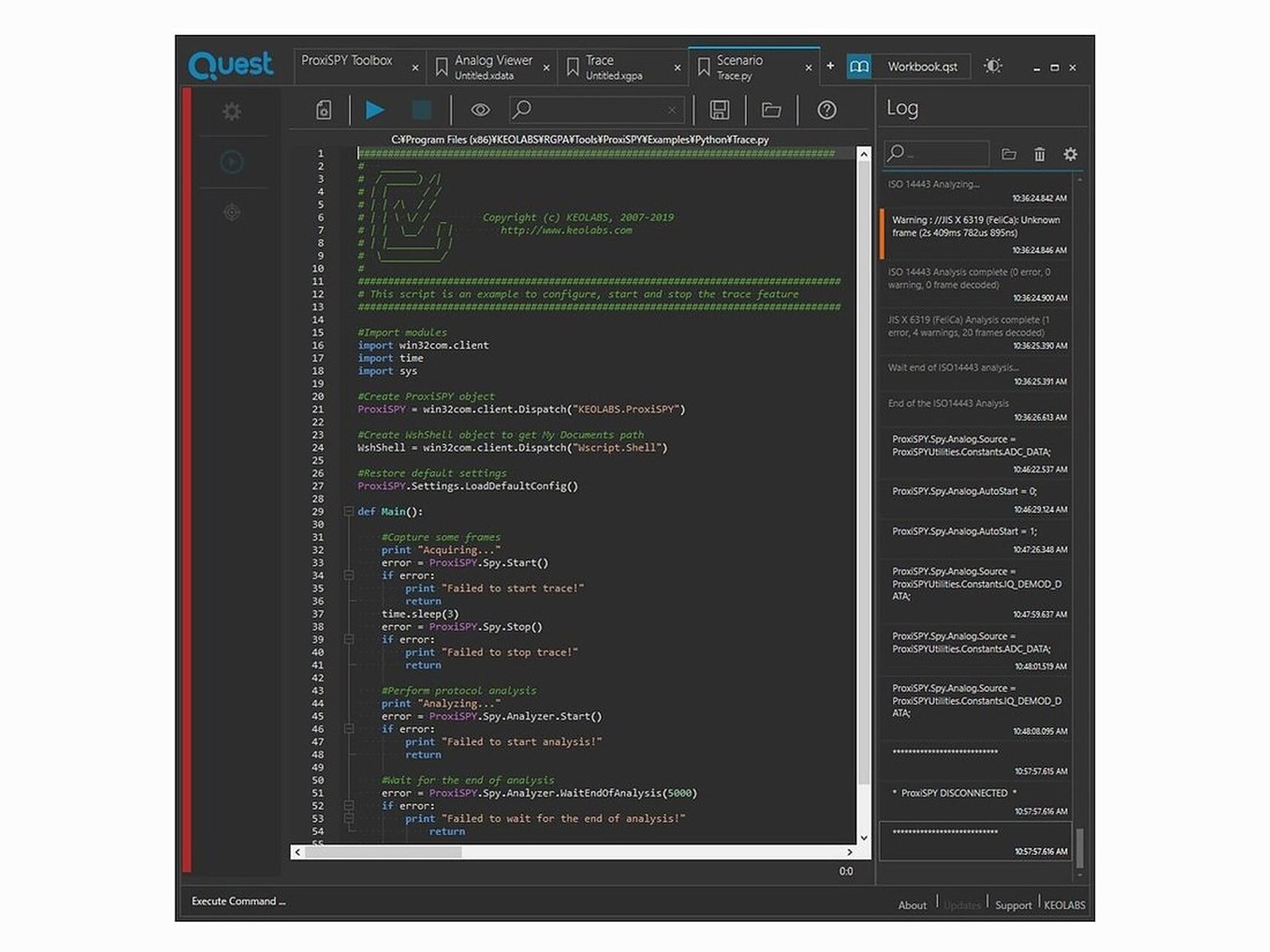Collapse the if error block at line 46
1270x952 pixels.
tap(348, 729)
